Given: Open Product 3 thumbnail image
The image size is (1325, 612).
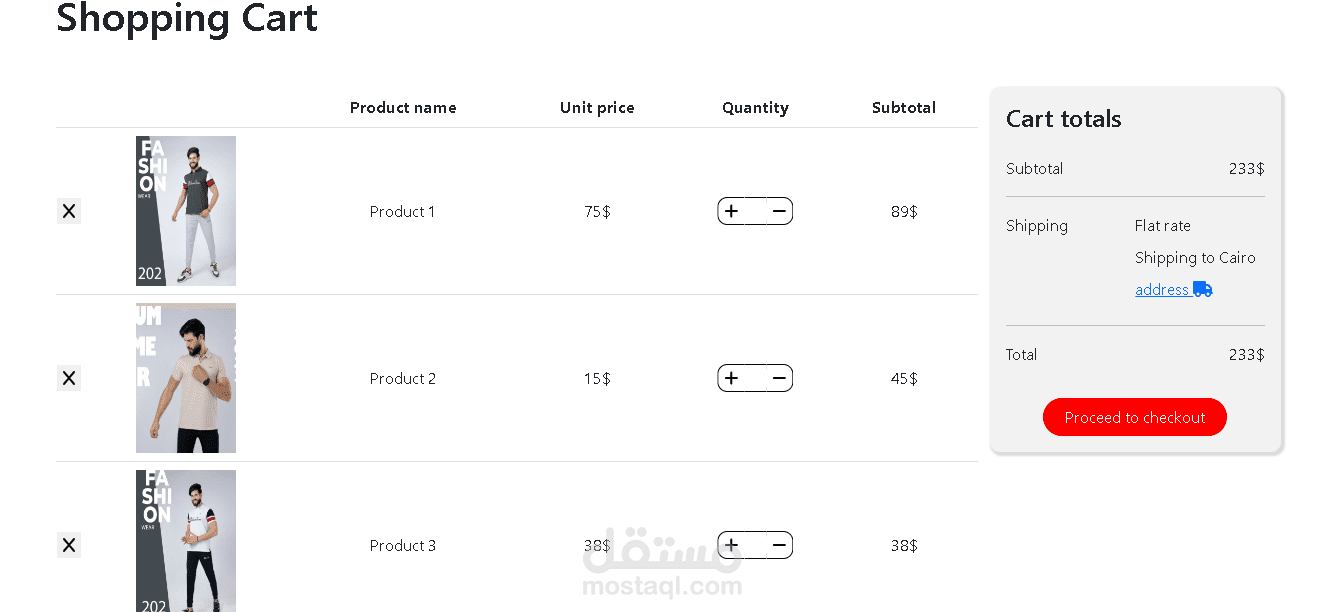Looking at the screenshot, I should 186,541.
